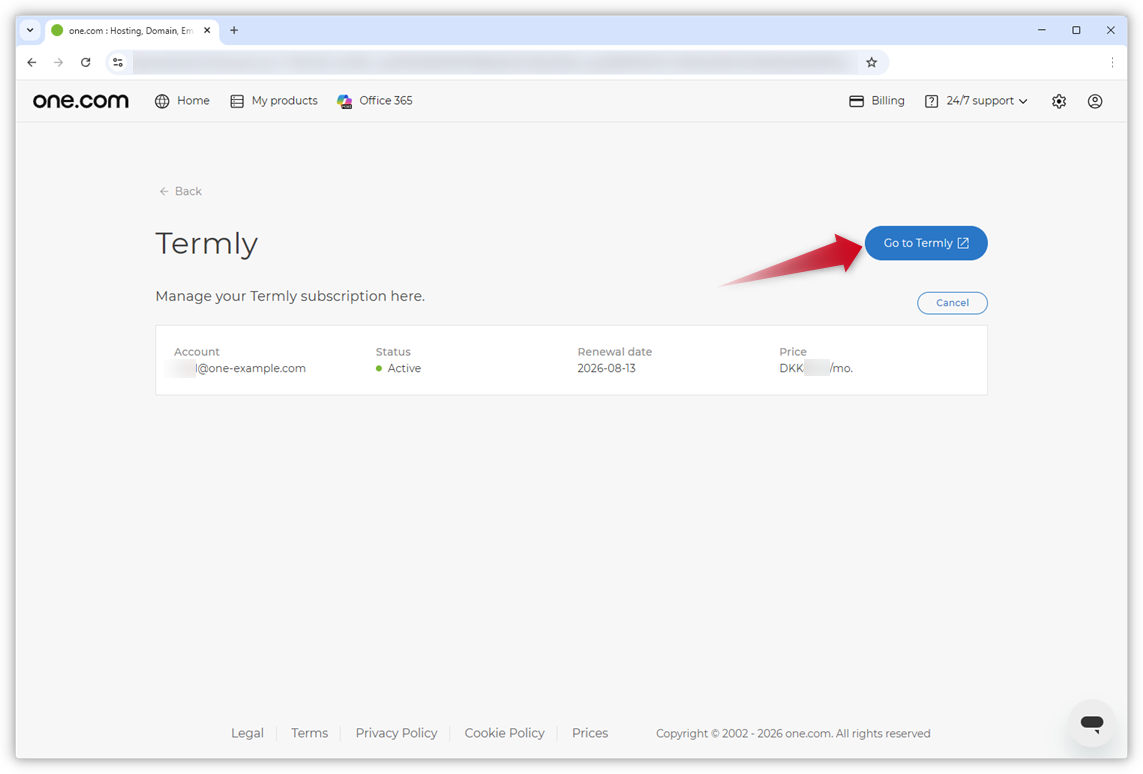The width and height of the screenshot is (1143, 774).
Task: Select the DKK price per month
Action: pos(816,369)
